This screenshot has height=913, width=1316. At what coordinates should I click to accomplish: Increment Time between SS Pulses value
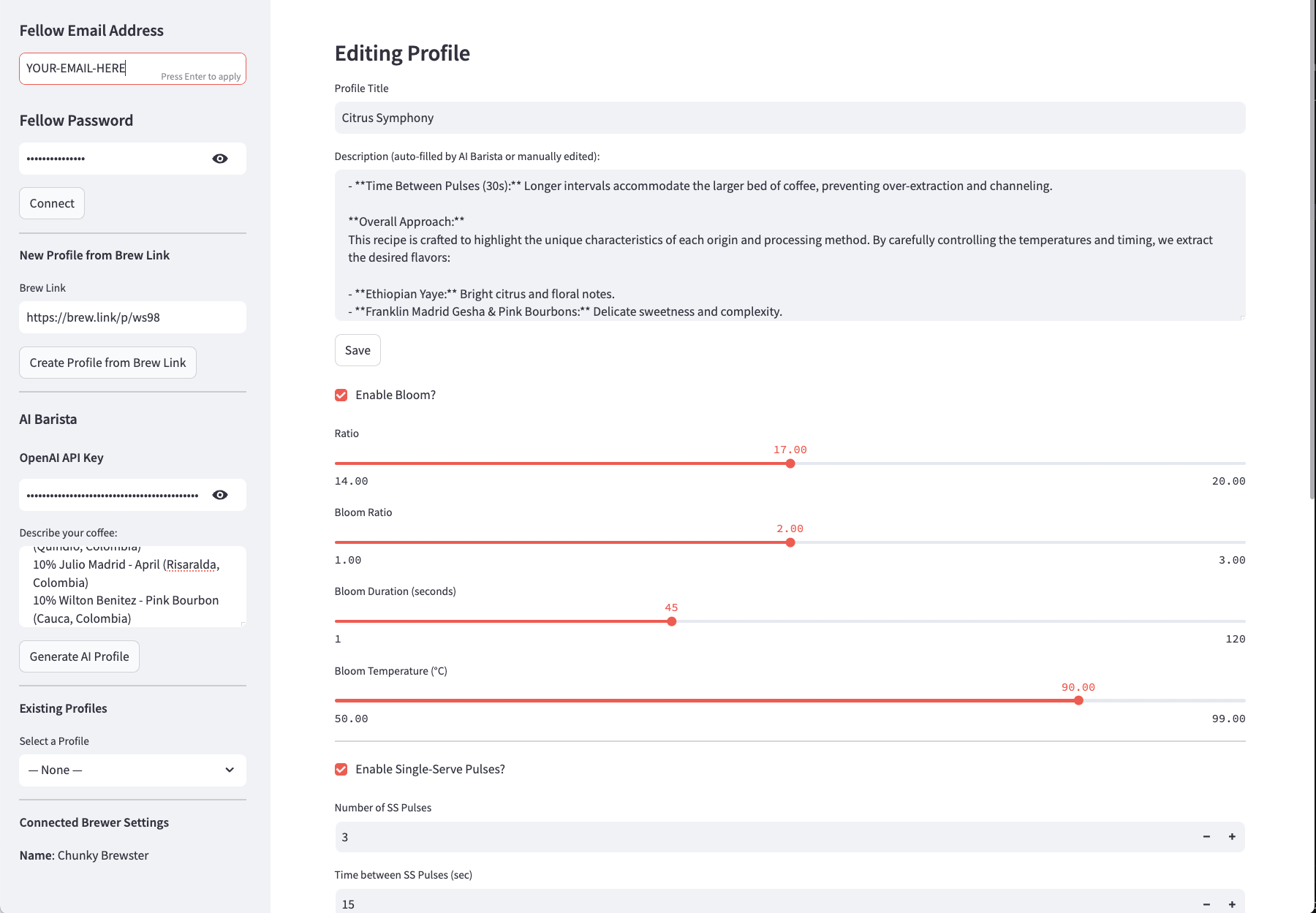1232,904
